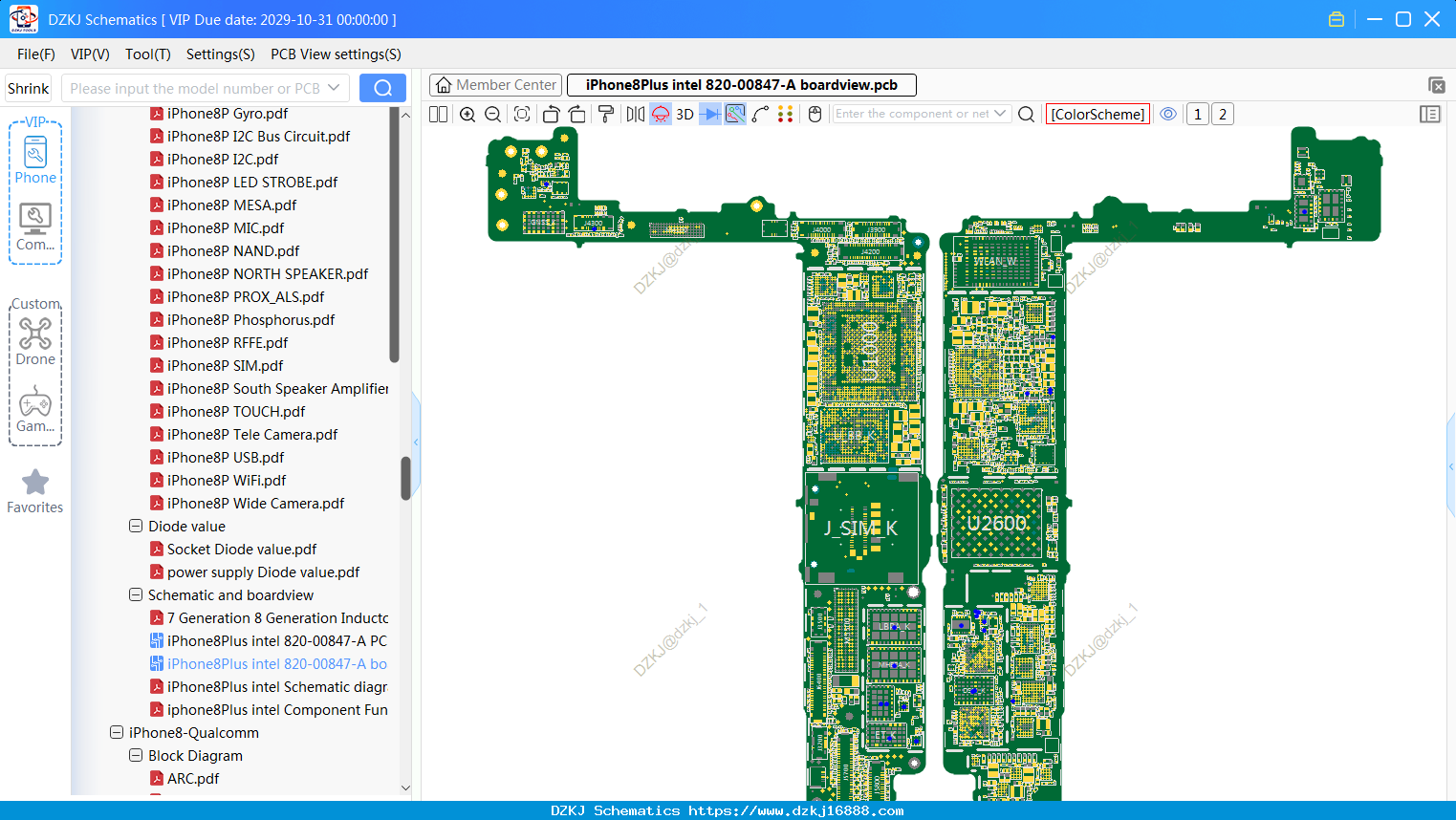Toggle the eye visibility icon
Screen dimensions: 1456x820
pyautogui.click(x=1168, y=115)
